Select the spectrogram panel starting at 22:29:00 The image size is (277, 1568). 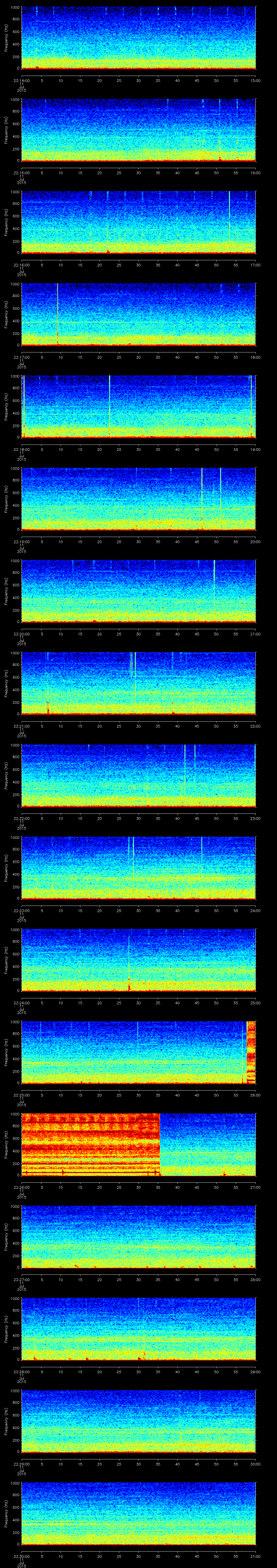pyautogui.click(x=138, y=1421)
